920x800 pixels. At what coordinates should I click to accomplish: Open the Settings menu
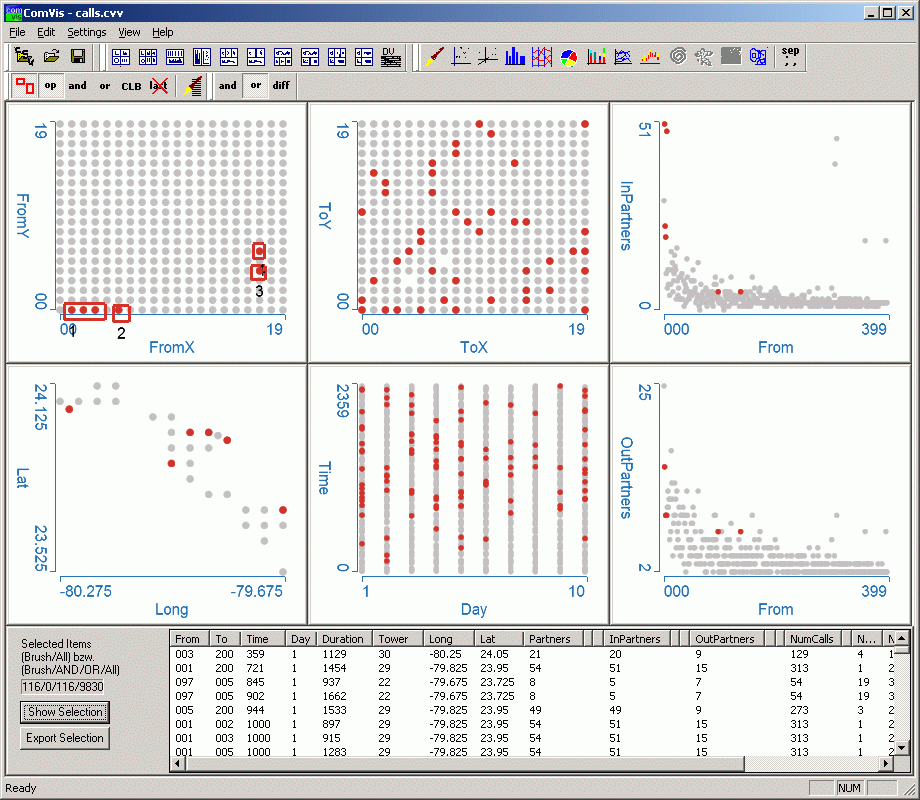(86, 32)
